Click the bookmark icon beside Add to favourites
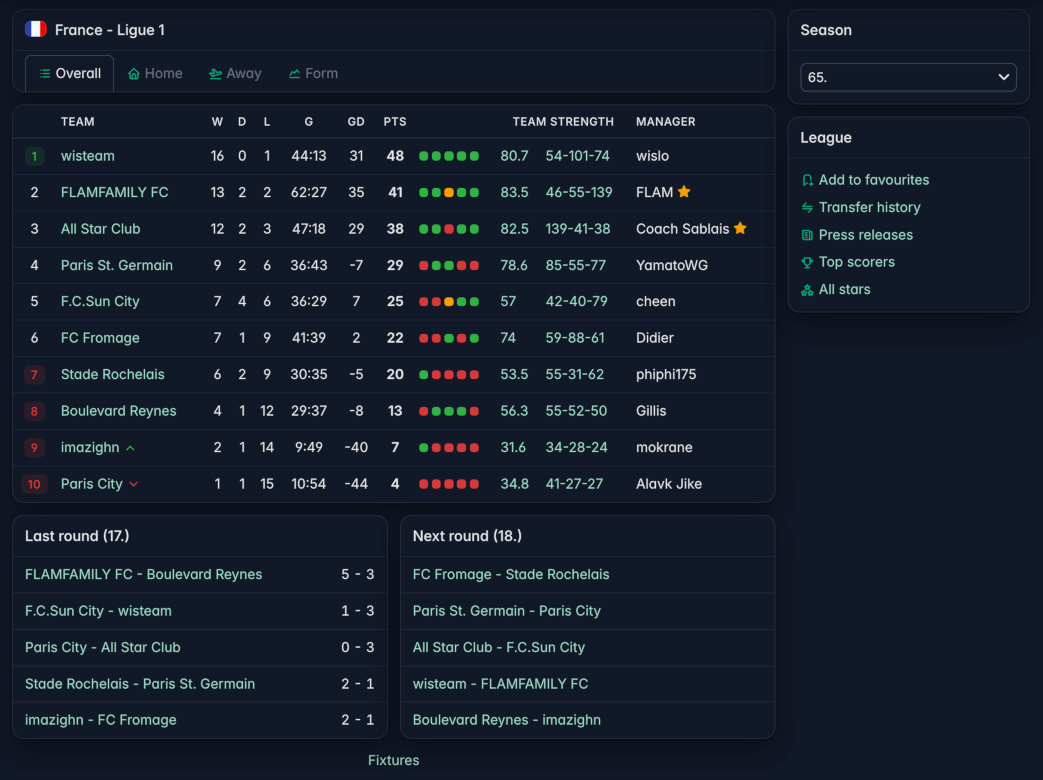This screenshot has width=1043, height=780. pos(807,180)
